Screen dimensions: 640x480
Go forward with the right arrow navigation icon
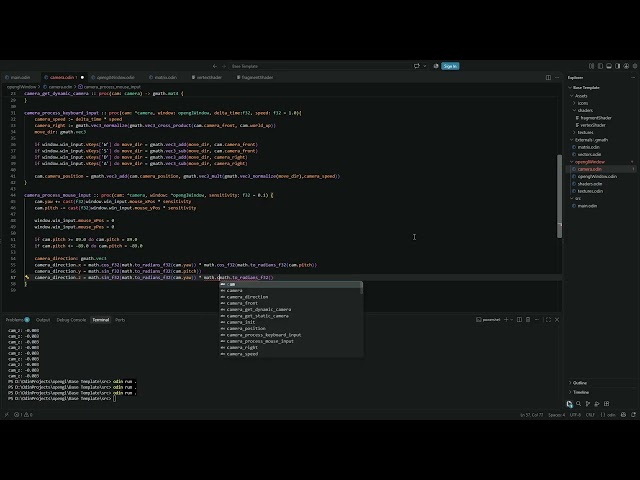[224, 66]
